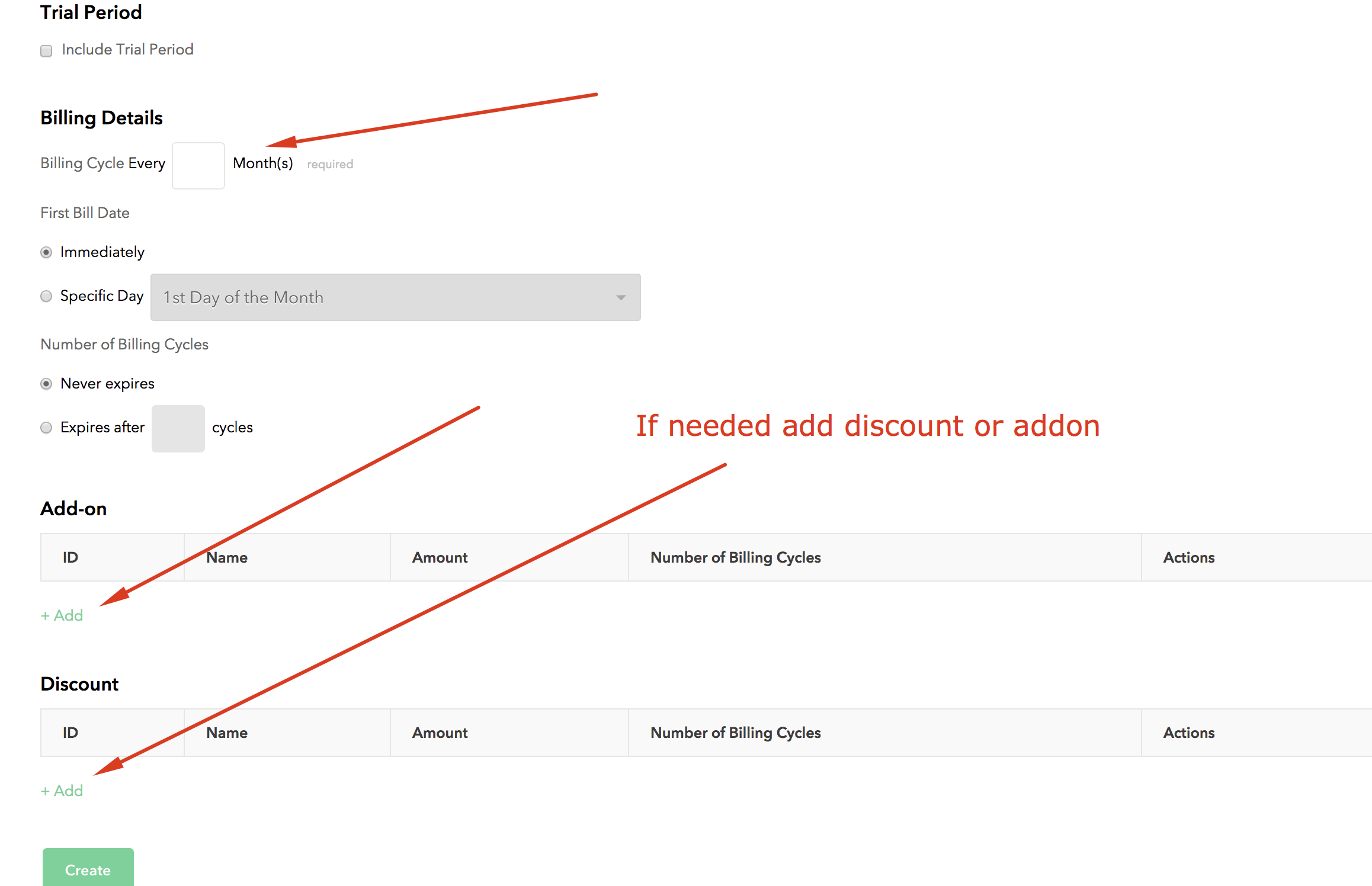Click the Discount table Actions column header
The width and height of the screenshot is (1372, 886).
(1188, 733)
